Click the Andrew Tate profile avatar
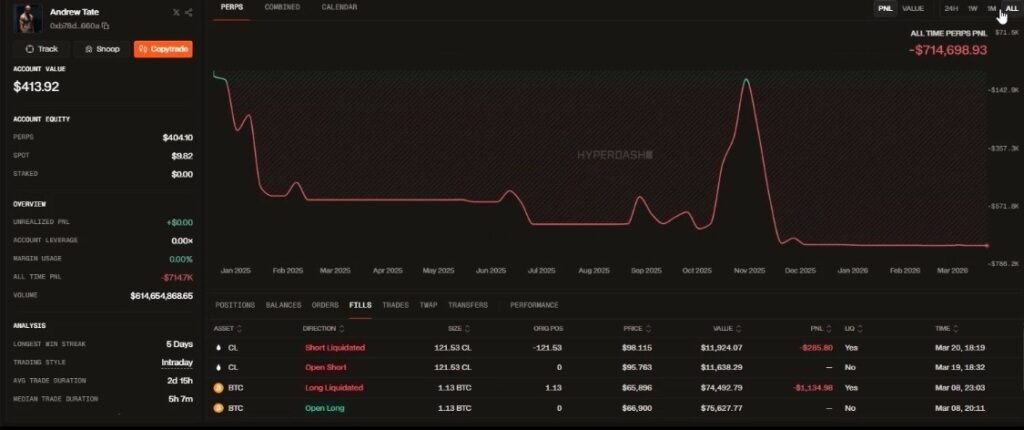 pos(27,19)
